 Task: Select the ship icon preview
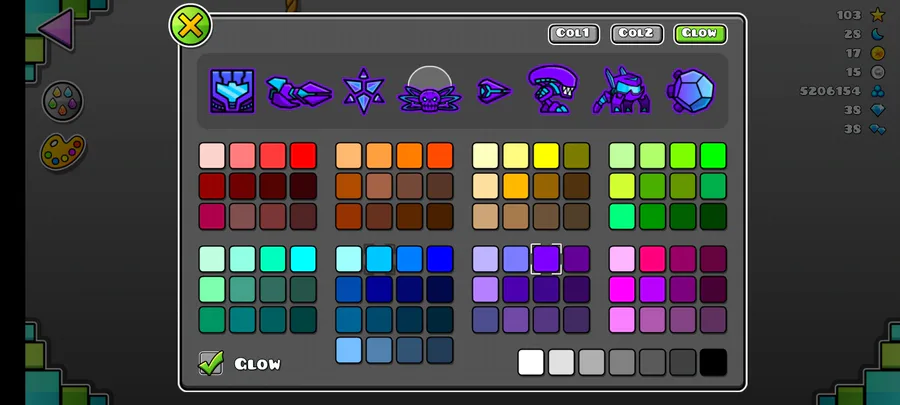(x=299, y=92)
